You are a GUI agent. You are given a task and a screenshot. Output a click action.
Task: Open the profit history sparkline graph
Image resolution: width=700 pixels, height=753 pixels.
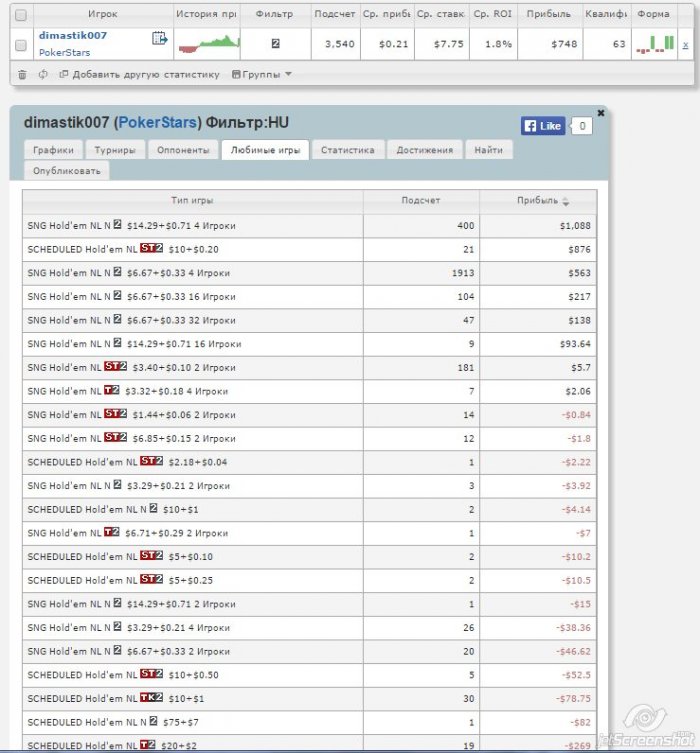209,43
